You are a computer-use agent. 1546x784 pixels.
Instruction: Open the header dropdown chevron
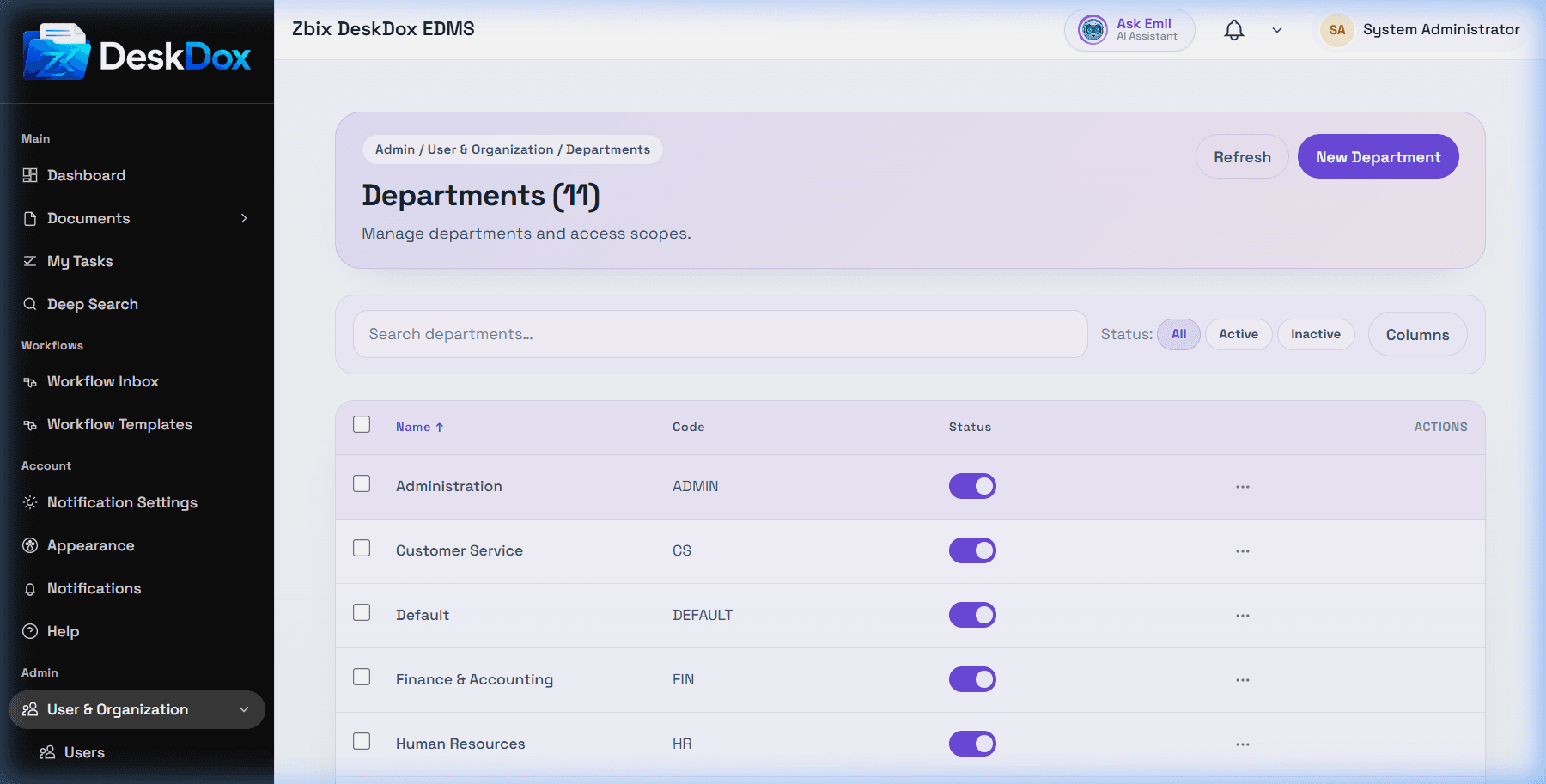[x=1277, y=30]
